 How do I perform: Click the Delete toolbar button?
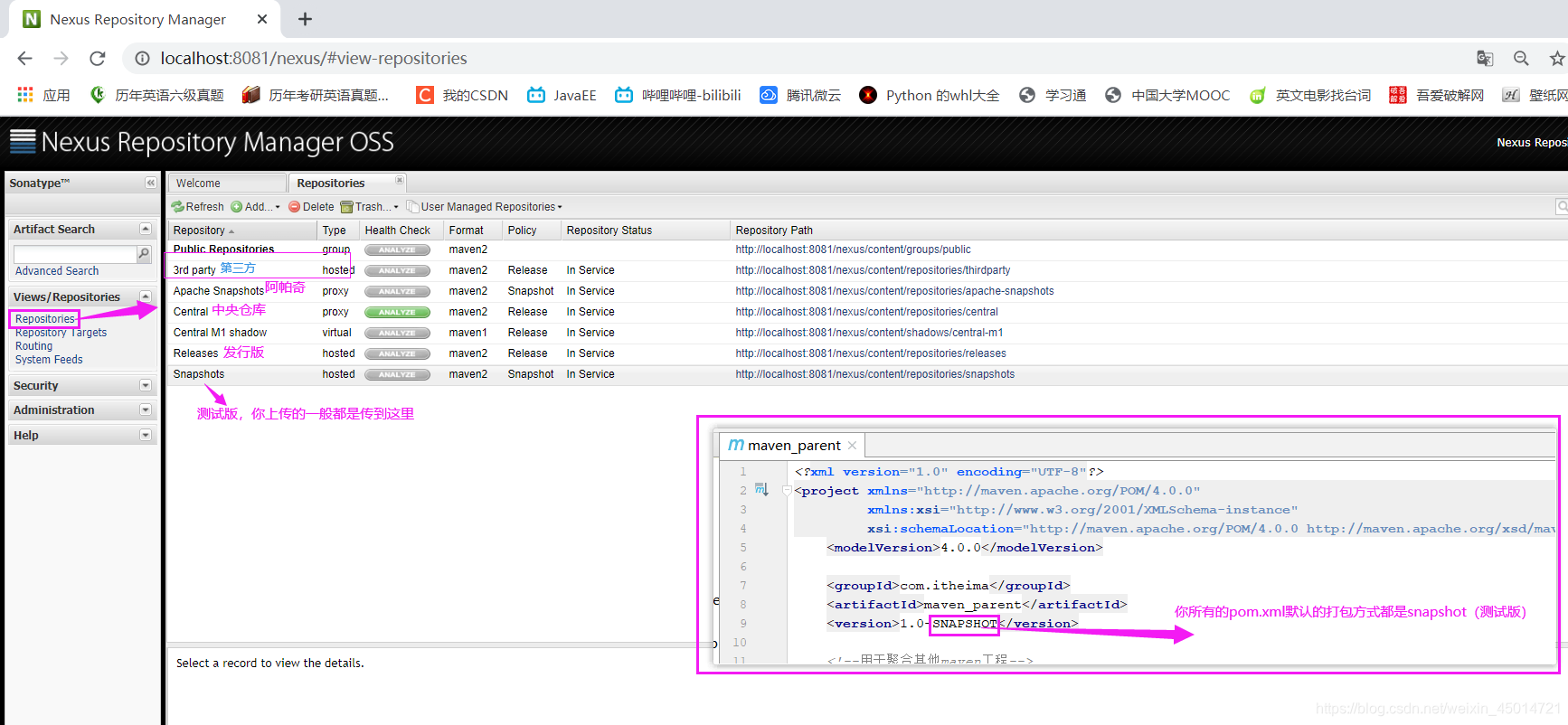[x=311, y=207]
